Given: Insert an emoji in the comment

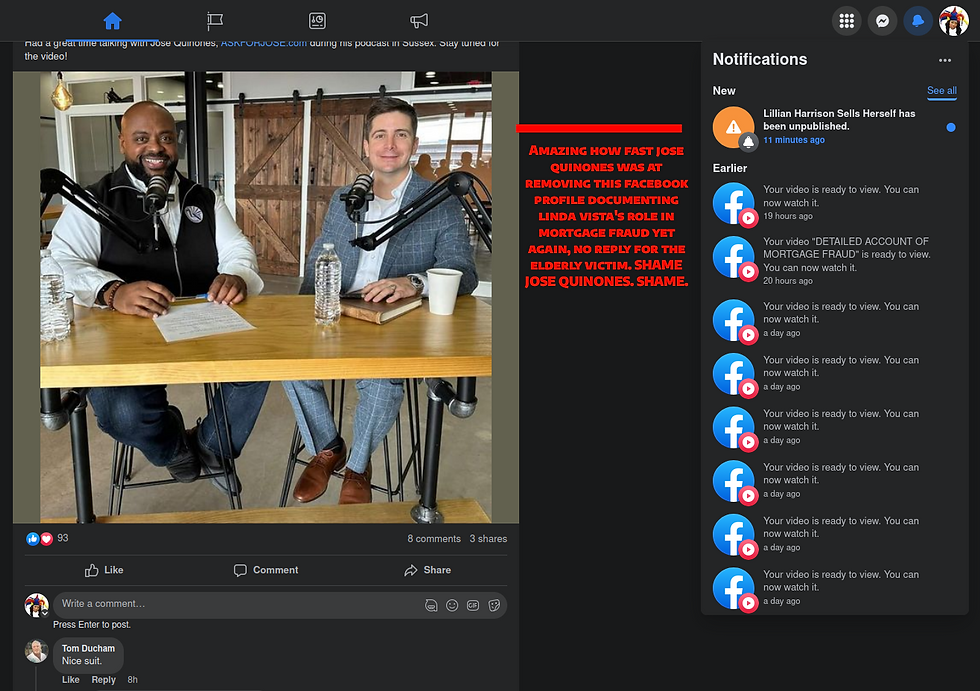Looking at the screenshot, I should click(x=452, y=605).
